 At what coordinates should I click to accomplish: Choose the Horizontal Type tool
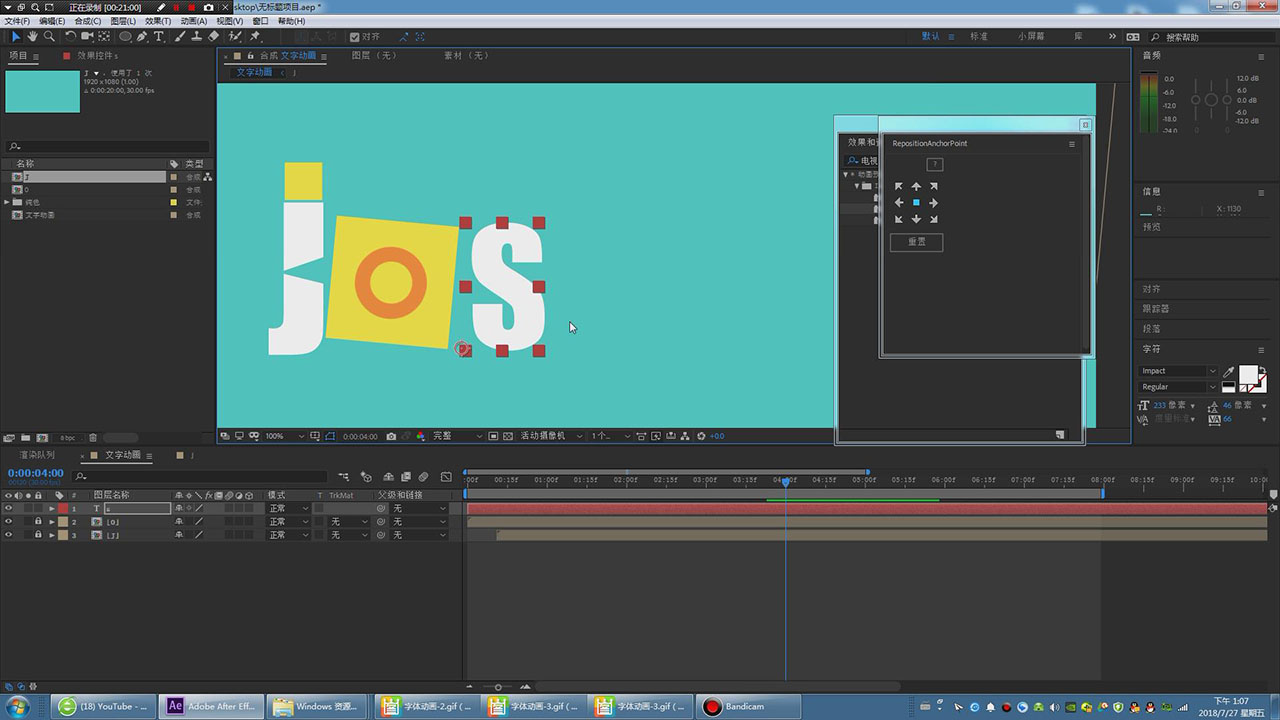pos(159,37)
